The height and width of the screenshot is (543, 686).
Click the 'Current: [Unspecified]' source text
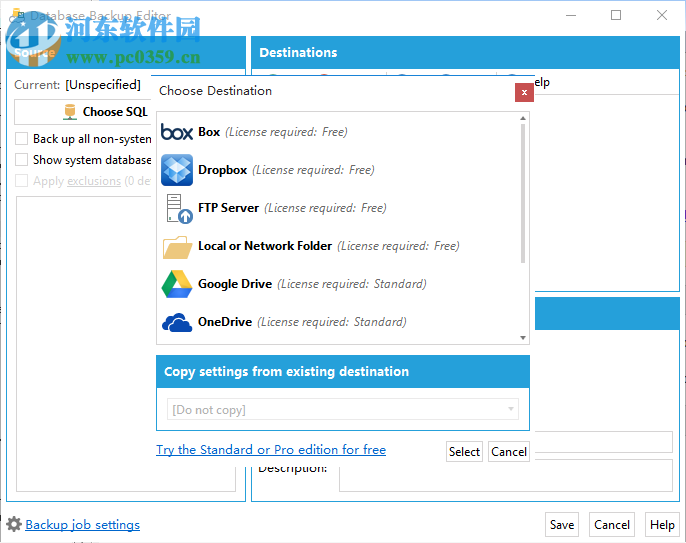77,85
